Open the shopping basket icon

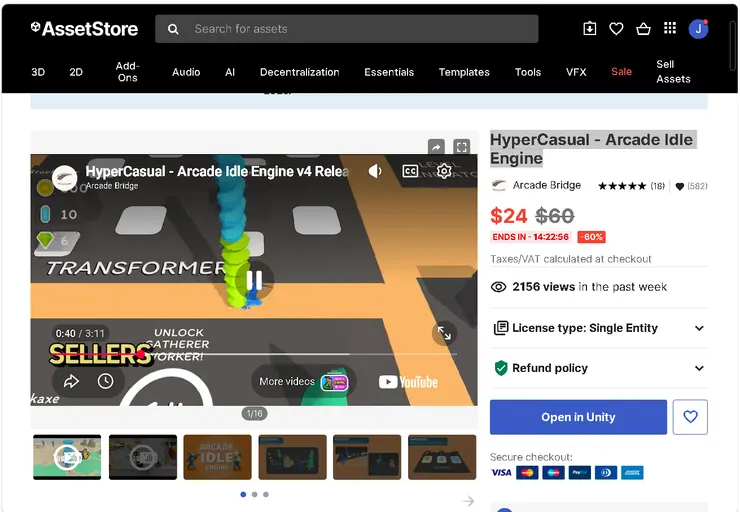[643, 29]
